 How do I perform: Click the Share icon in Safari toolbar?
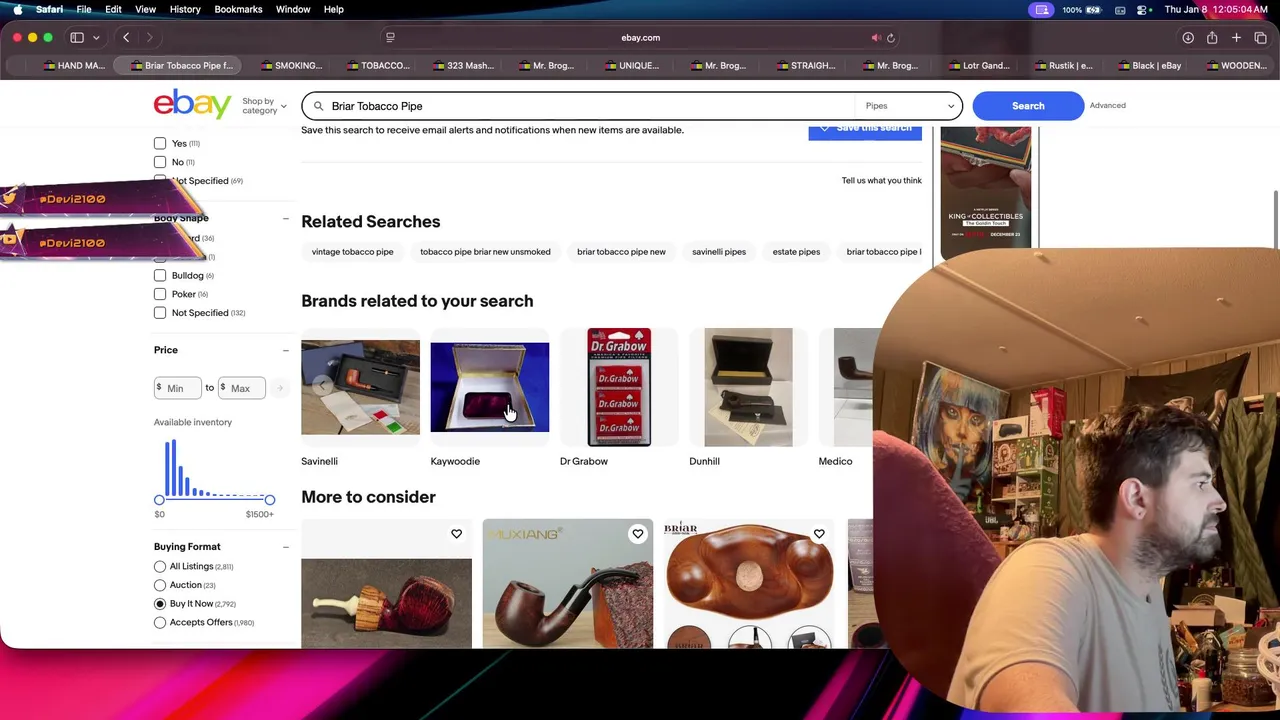(1212, 38)
